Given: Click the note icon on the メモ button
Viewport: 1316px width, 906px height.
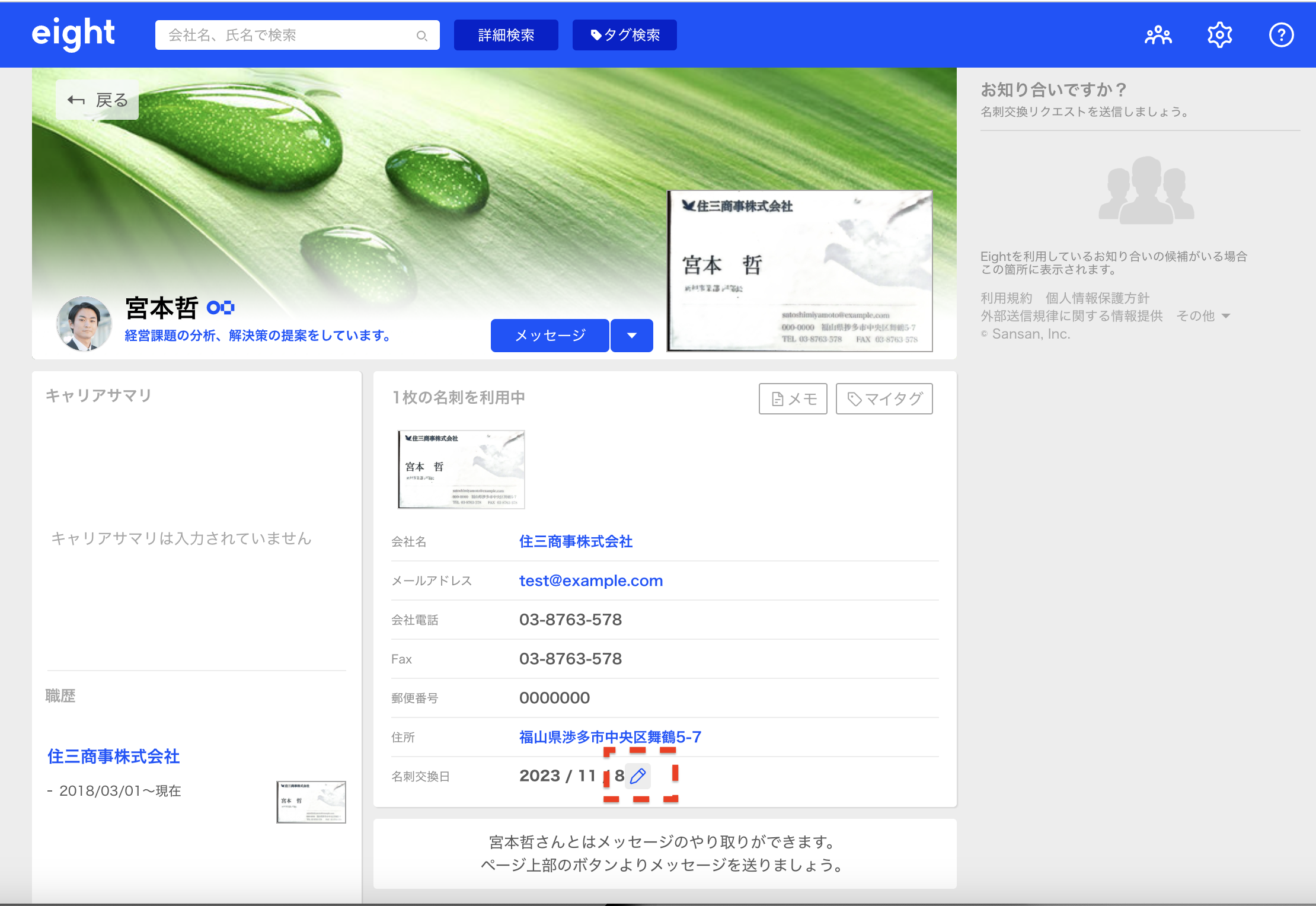Looking at the screenshot, I should coord(777,398).
